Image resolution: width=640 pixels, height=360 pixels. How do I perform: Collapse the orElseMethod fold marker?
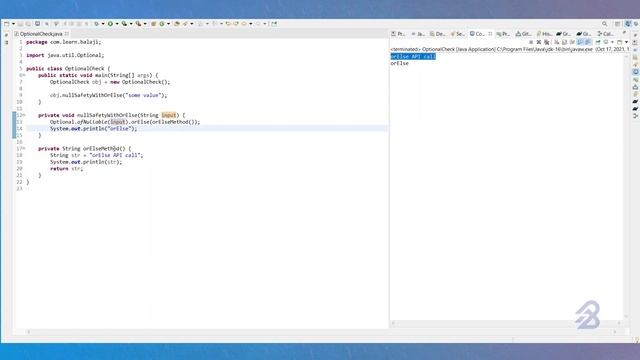click(24, 149)
